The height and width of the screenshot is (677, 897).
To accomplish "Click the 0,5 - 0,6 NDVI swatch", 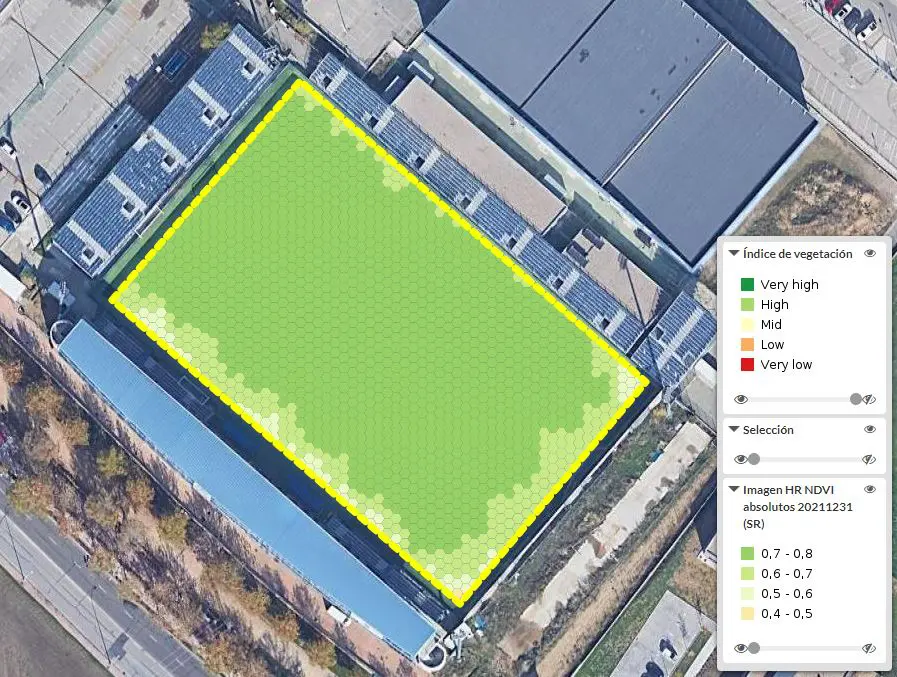I will (x=747, y=593).
